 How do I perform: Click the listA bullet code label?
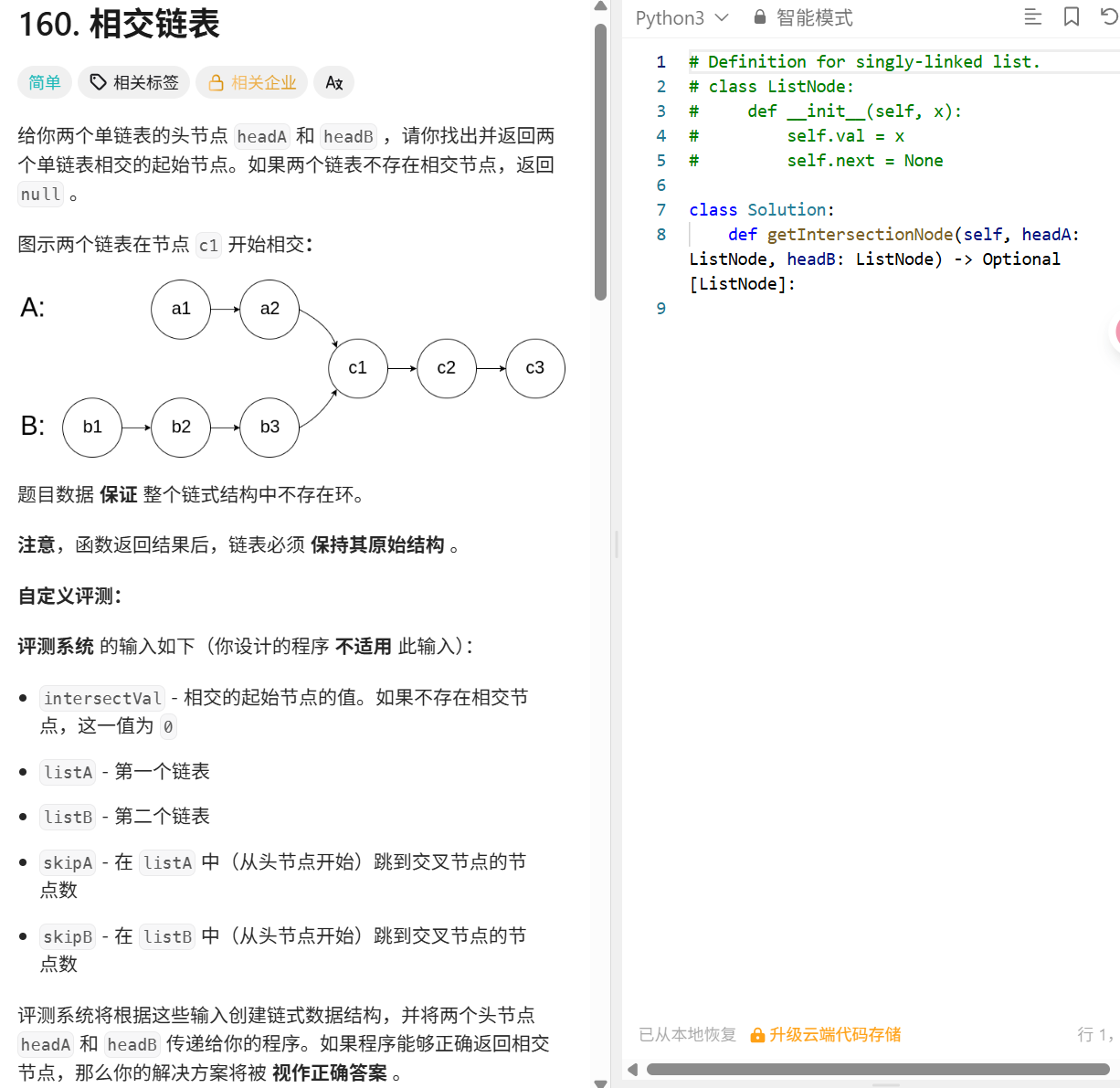(69, 772)
